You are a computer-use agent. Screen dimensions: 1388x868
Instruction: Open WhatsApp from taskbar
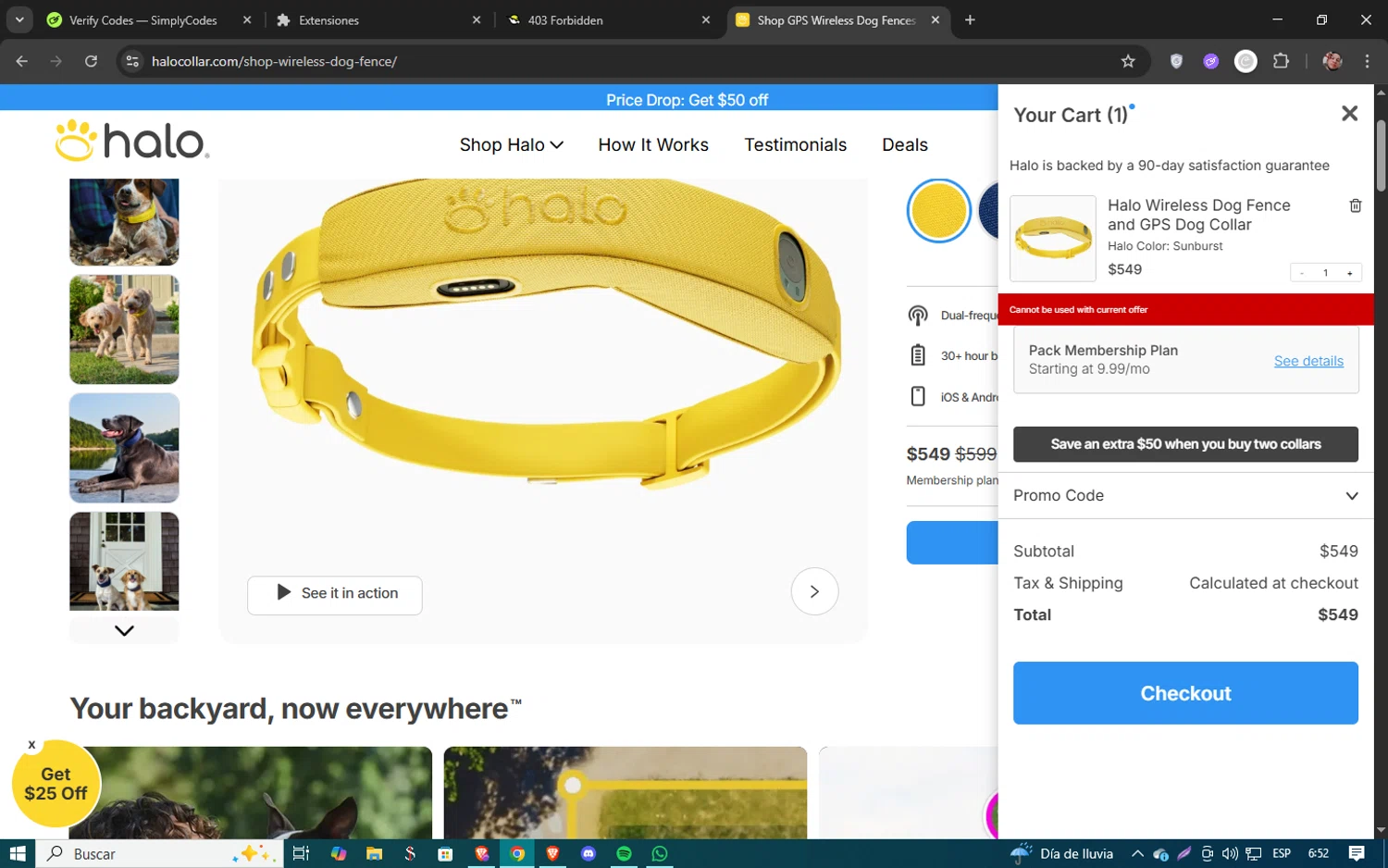[660, 853]
